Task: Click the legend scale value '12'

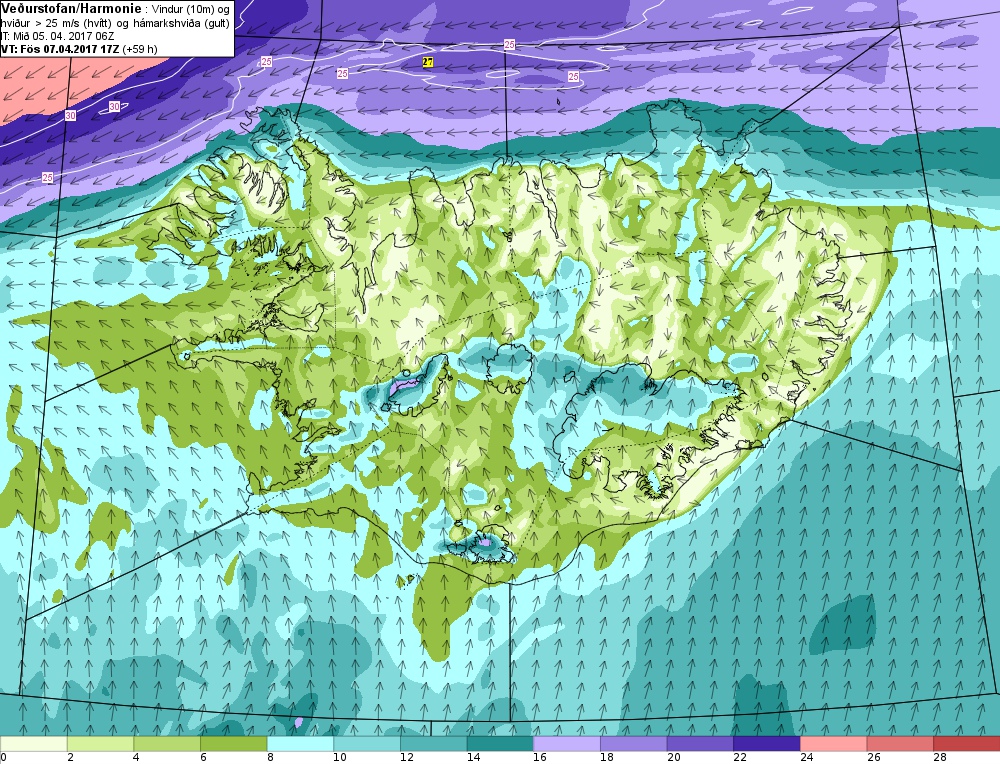Action: (406, 758)
